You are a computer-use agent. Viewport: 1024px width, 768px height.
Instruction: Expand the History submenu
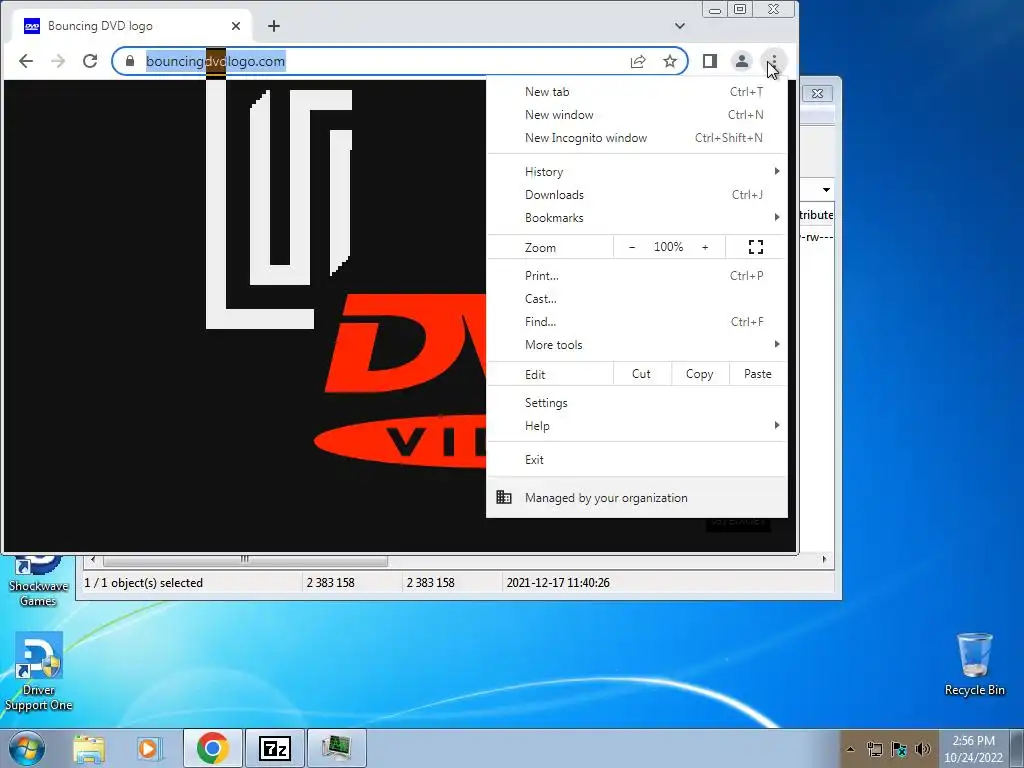637,172
